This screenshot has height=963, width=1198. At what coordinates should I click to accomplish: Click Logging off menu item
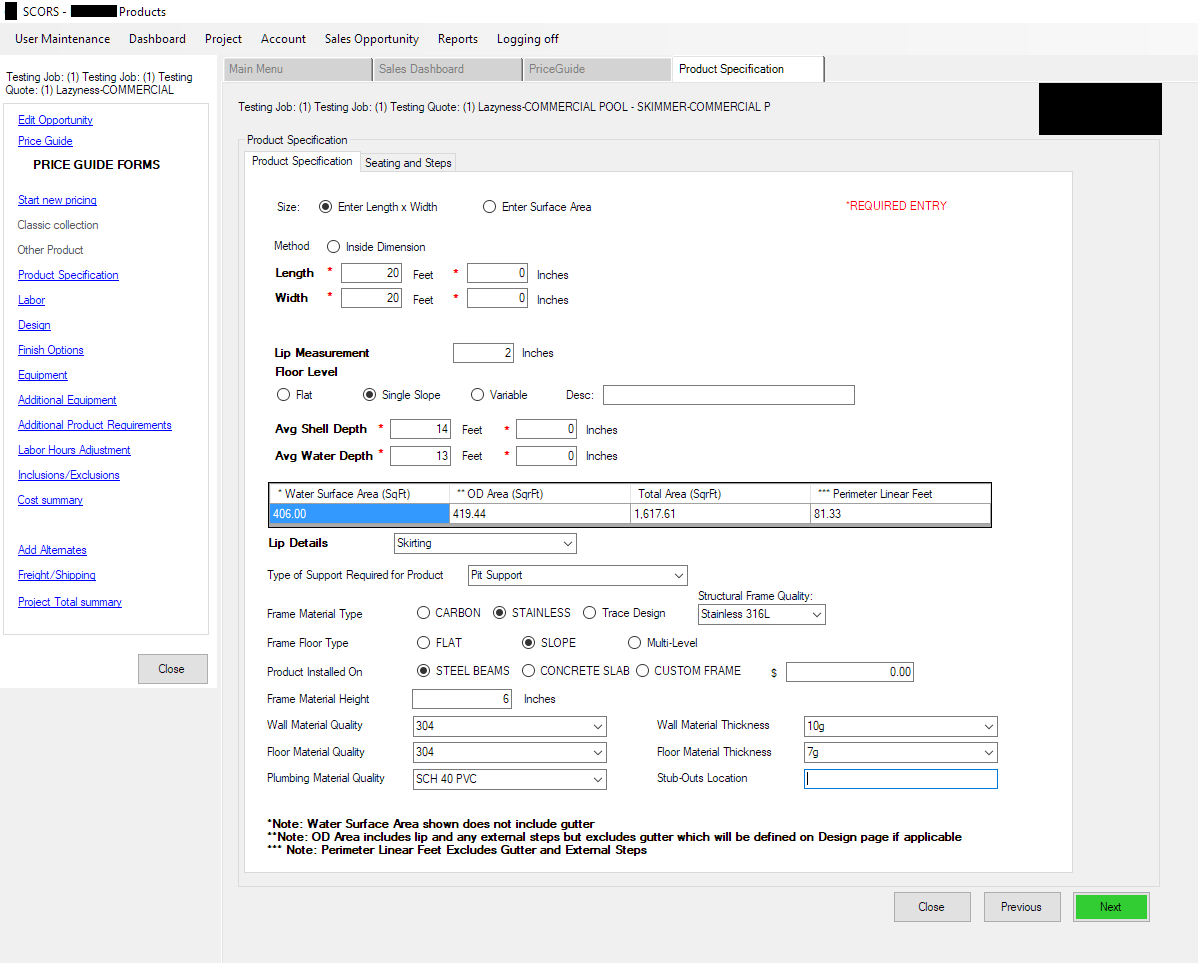pos(528,39)
